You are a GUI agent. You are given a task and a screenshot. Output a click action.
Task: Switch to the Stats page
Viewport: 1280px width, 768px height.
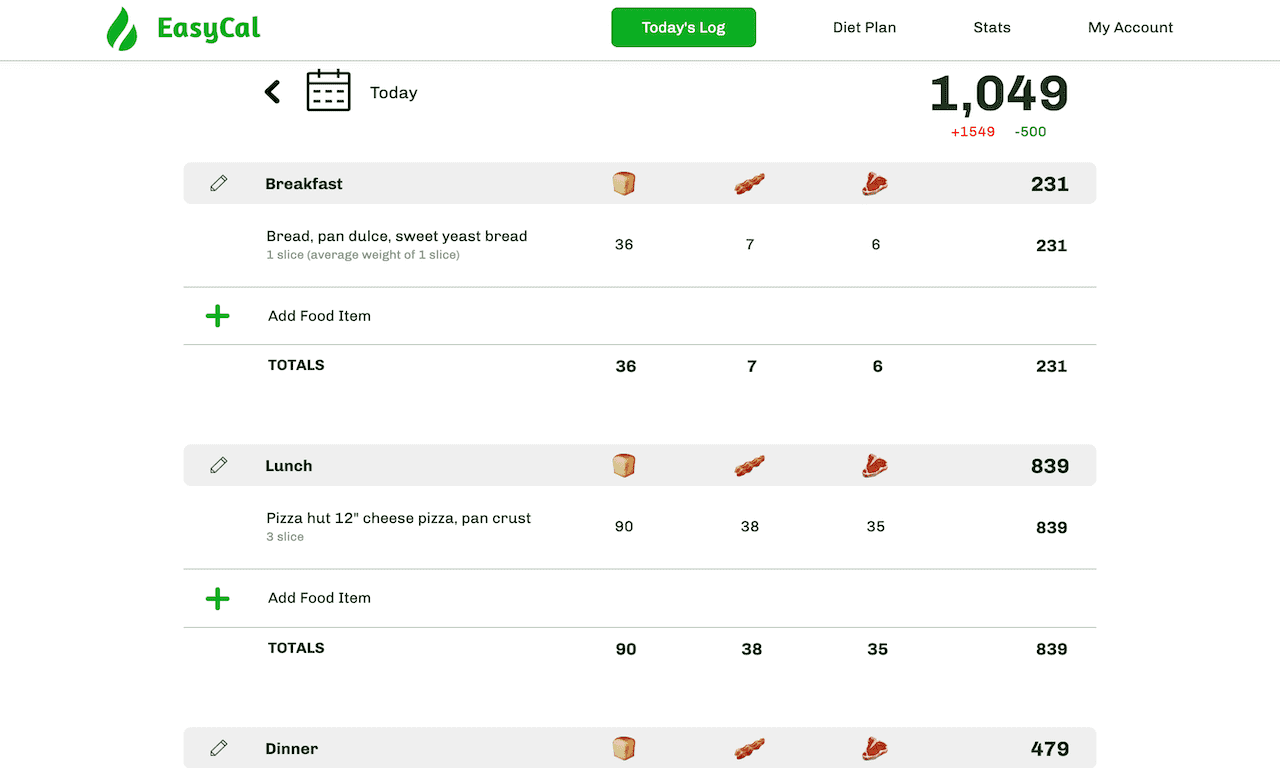992,27
